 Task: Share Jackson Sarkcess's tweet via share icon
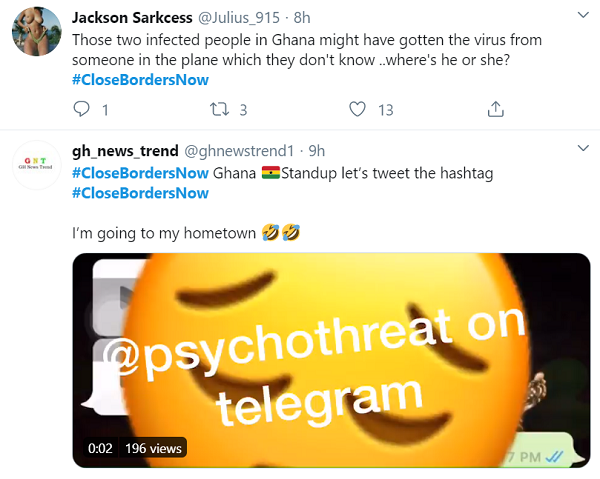click(496, 109)
